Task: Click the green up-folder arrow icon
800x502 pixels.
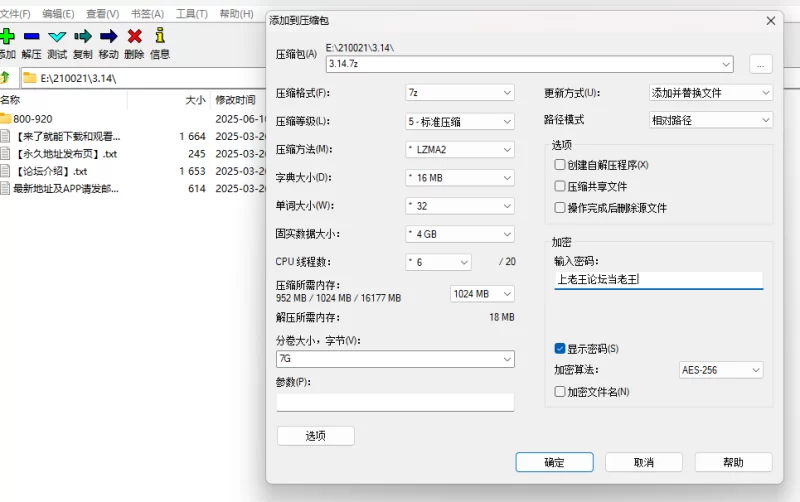Action: [x=6, y=78]
